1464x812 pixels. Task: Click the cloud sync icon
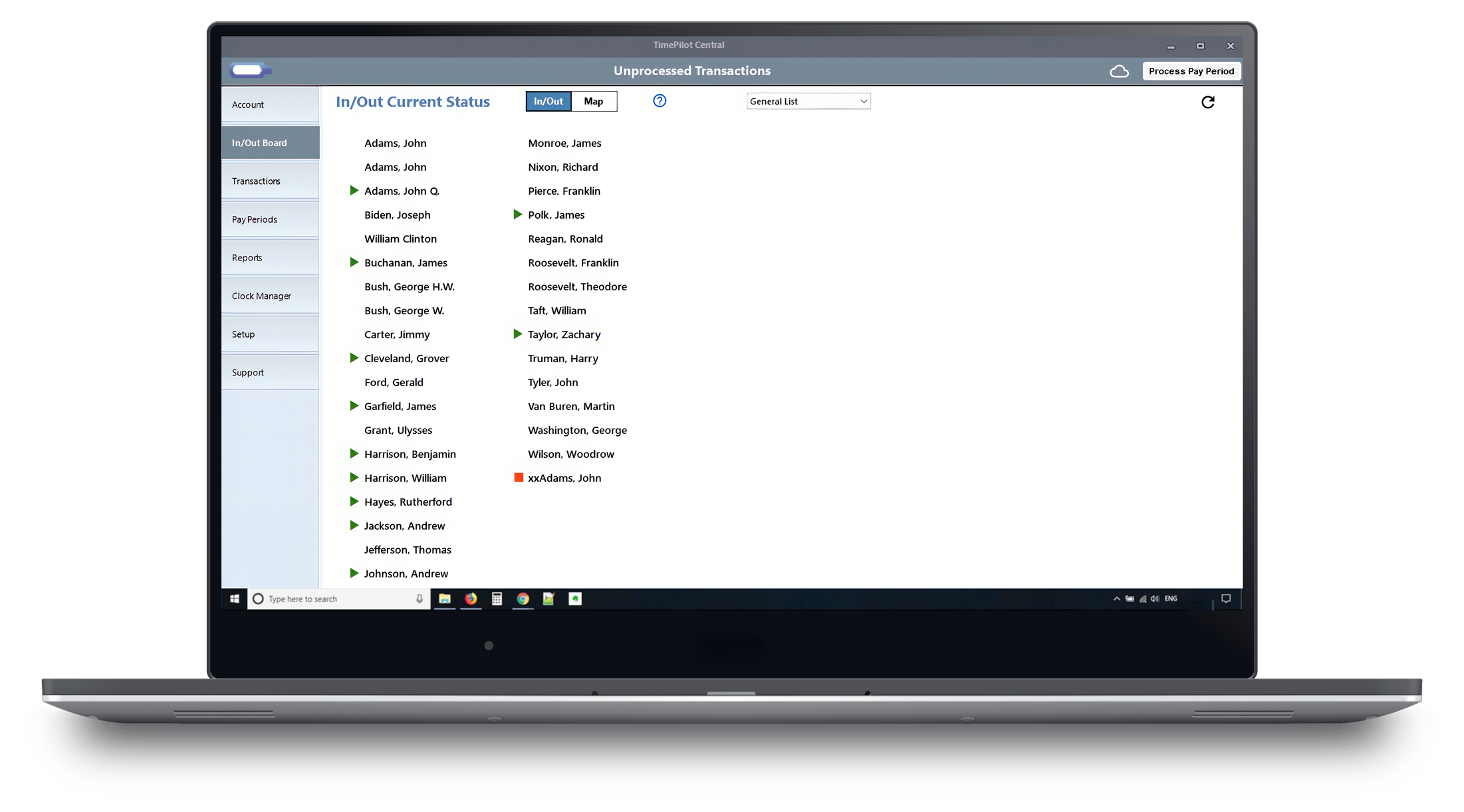pyautogui.click(x=1119, y=71)
